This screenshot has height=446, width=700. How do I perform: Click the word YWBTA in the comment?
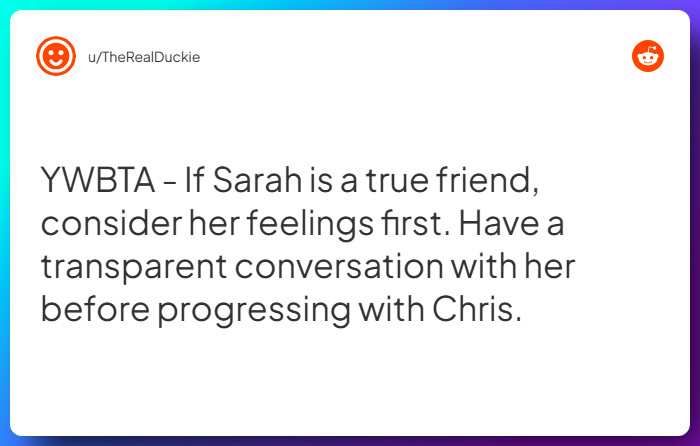98,180
